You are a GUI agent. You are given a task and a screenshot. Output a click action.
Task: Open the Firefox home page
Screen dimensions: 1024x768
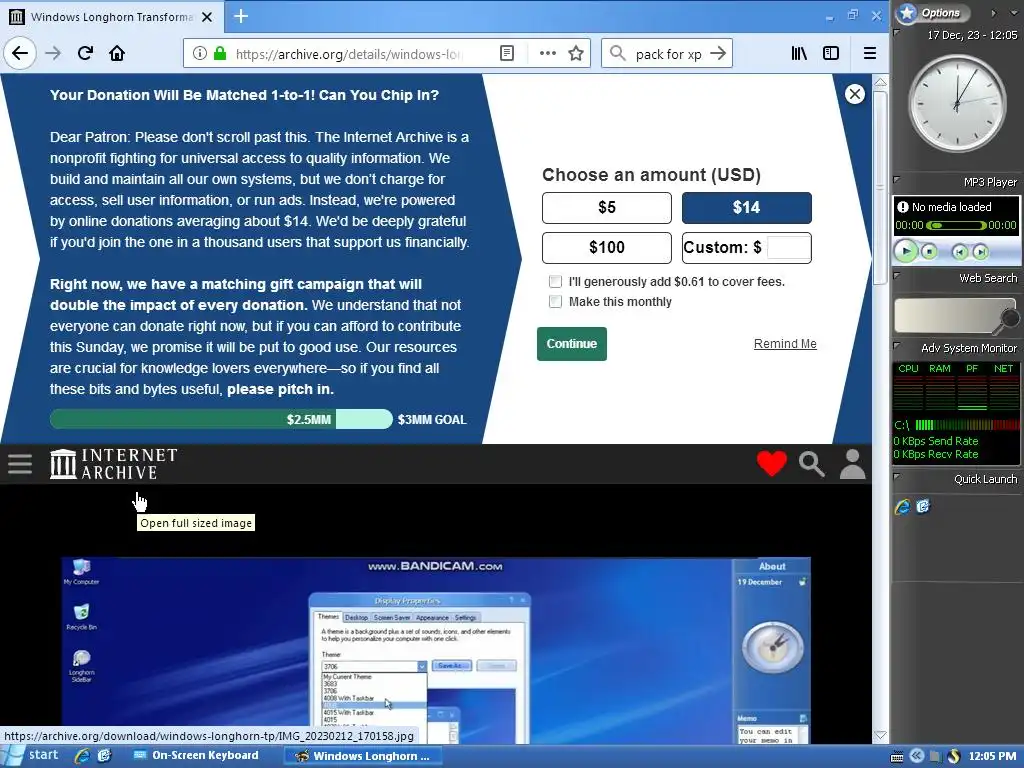coord(117,53)
